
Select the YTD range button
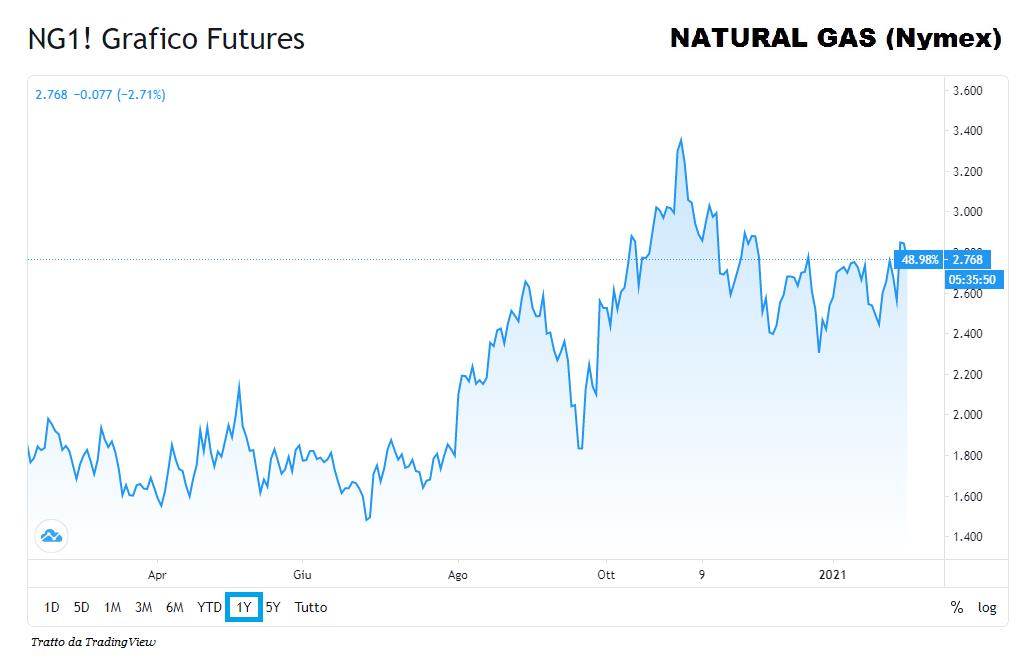coord(209,607)
